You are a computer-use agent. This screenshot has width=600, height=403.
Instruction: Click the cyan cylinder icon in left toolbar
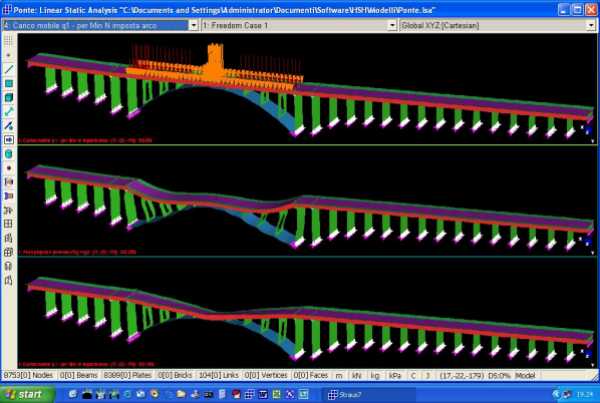8,155
